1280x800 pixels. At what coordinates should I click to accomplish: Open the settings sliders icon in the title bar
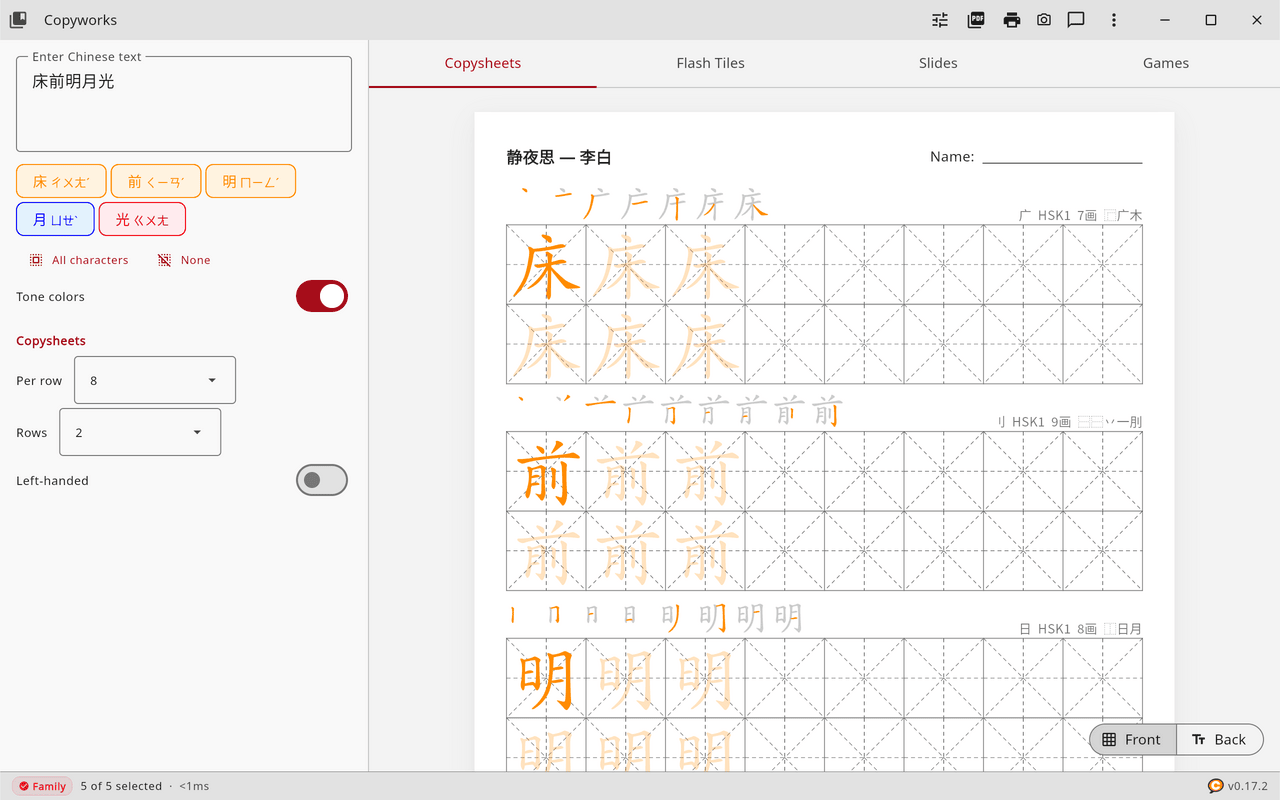click(940, 20)
